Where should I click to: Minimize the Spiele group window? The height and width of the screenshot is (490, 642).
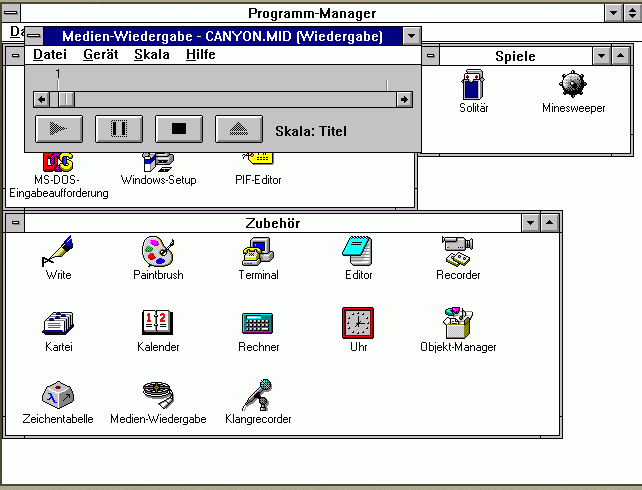(x=601, y=56)
